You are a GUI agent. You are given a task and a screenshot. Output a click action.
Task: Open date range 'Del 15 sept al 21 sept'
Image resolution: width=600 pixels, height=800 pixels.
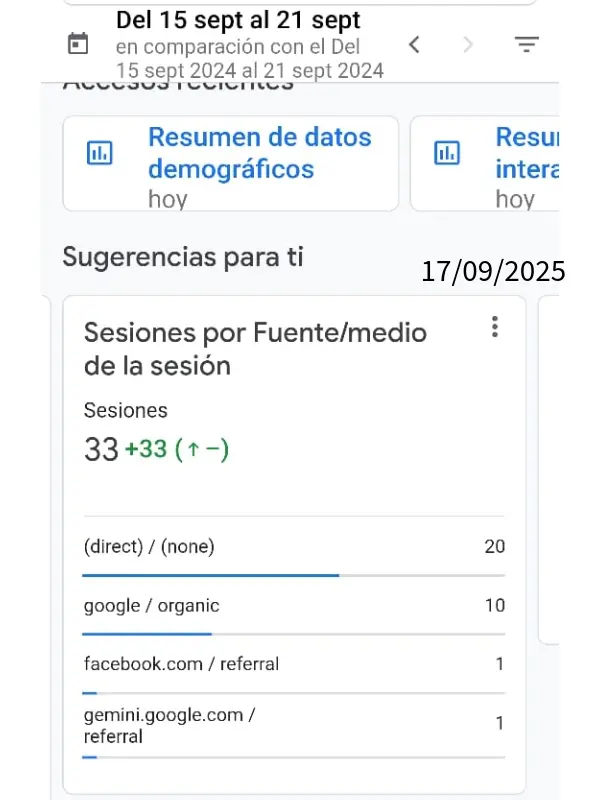pyautogui.click(x=238, y=20)
